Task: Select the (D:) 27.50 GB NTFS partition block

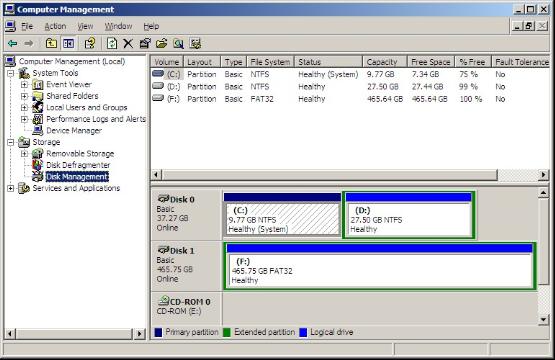Action: click(409, 215)
